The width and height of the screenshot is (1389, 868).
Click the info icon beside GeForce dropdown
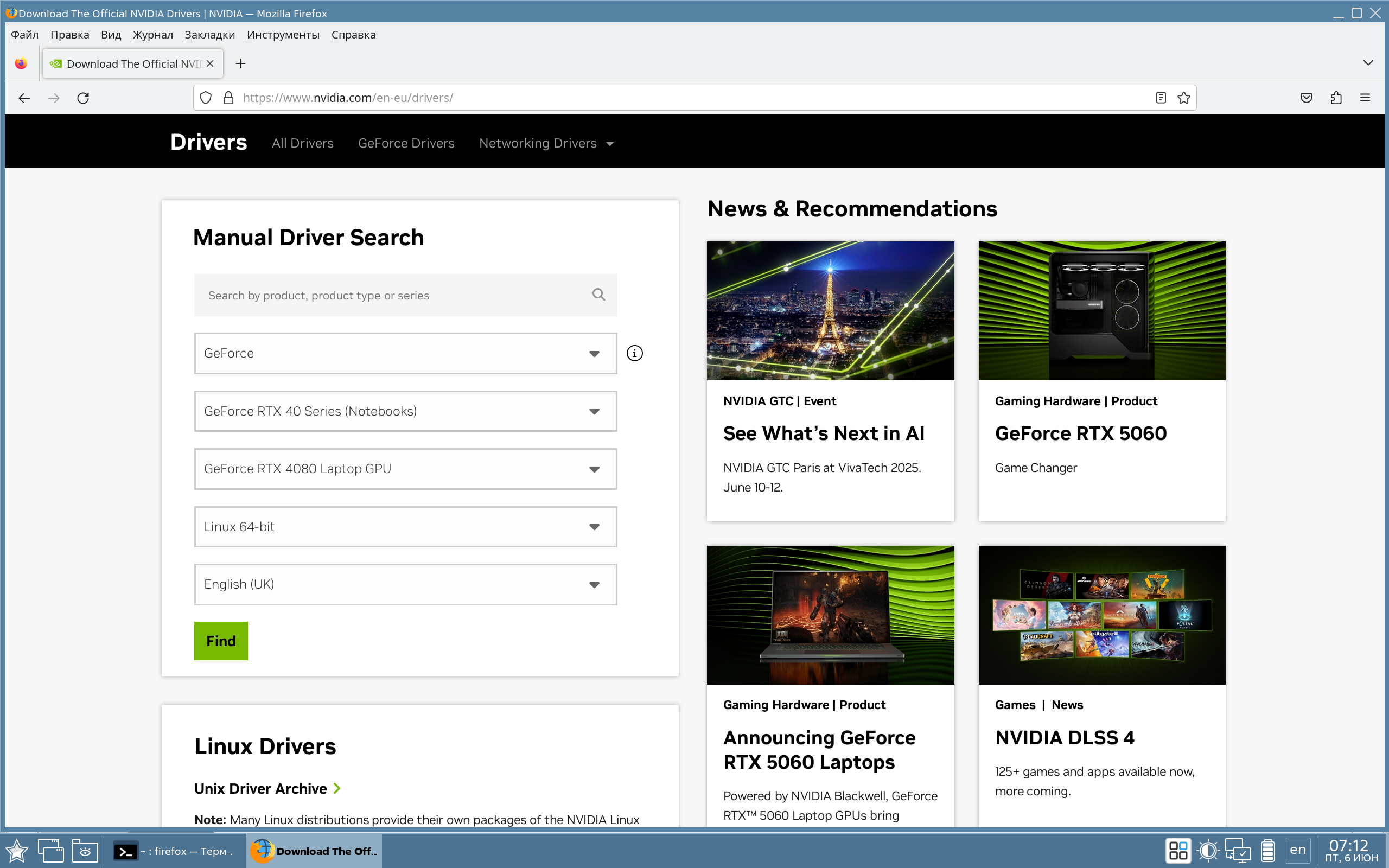(634, 353)
